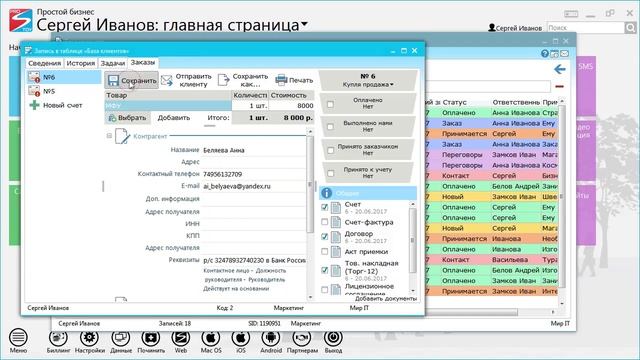Open Настройки gear icon

pos(89,338)
